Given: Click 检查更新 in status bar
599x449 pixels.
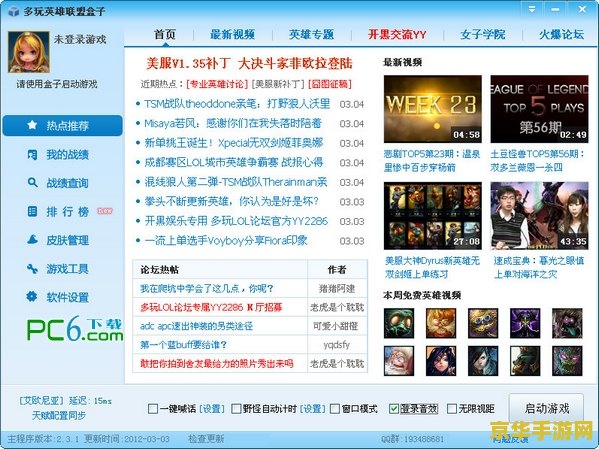Looking at the screenshot, I should (x=206, y=439).
